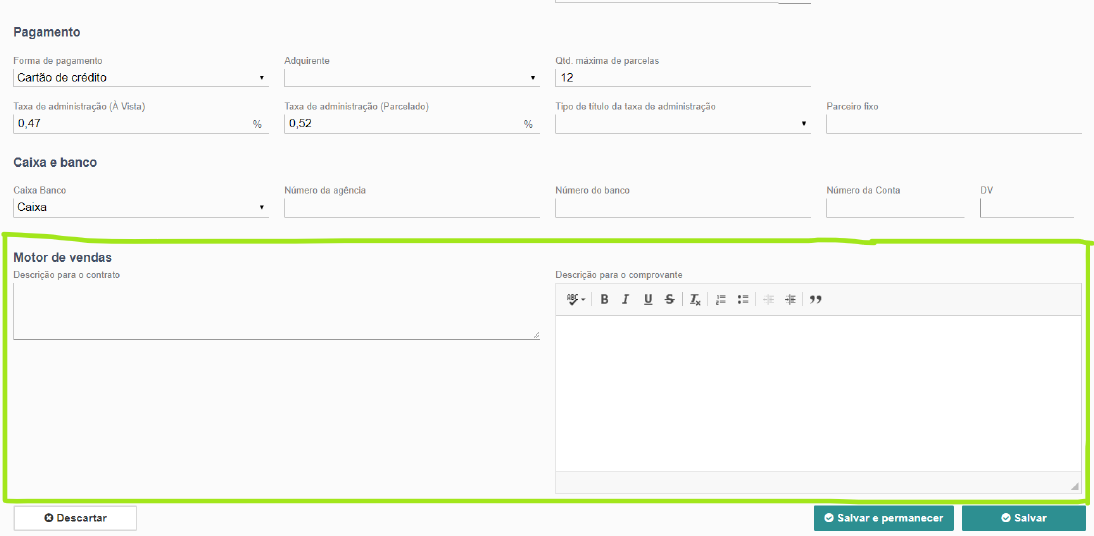Insert a numbered list in the editor
This screenshot has height=536, width=1094.
[721, 299]
